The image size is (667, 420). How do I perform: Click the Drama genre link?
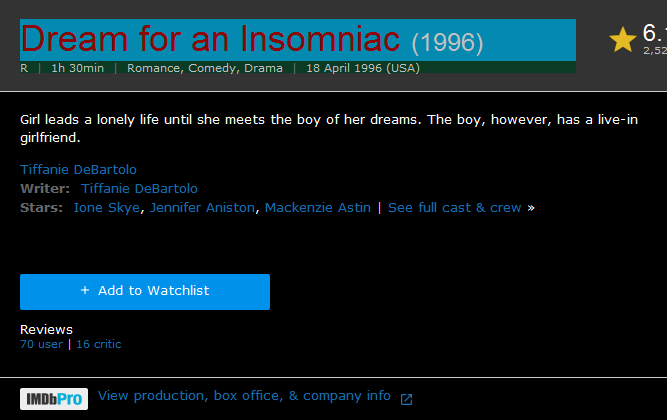[x=263, y=68]
